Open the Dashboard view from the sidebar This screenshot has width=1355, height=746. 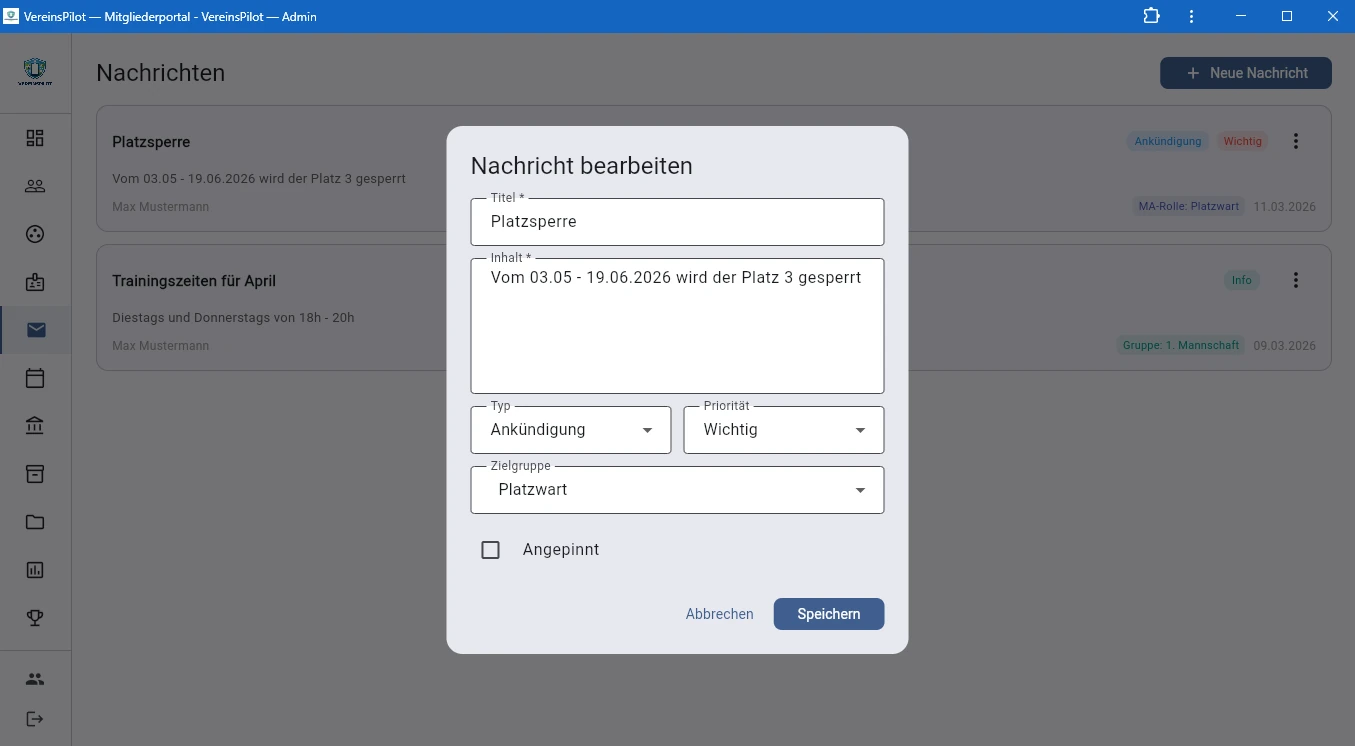pyautogui.click(x=35, y=138)
